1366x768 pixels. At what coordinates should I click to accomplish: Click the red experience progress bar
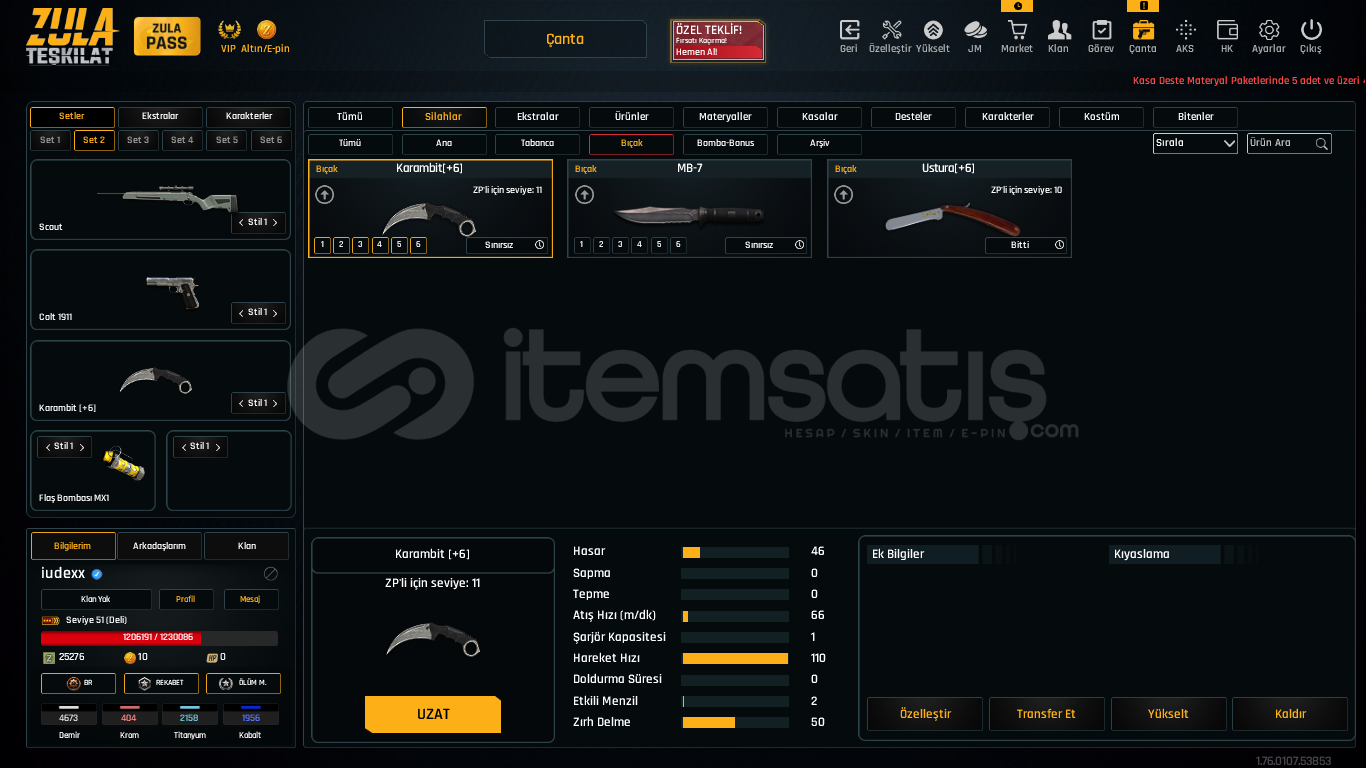(x=159, y=638)
